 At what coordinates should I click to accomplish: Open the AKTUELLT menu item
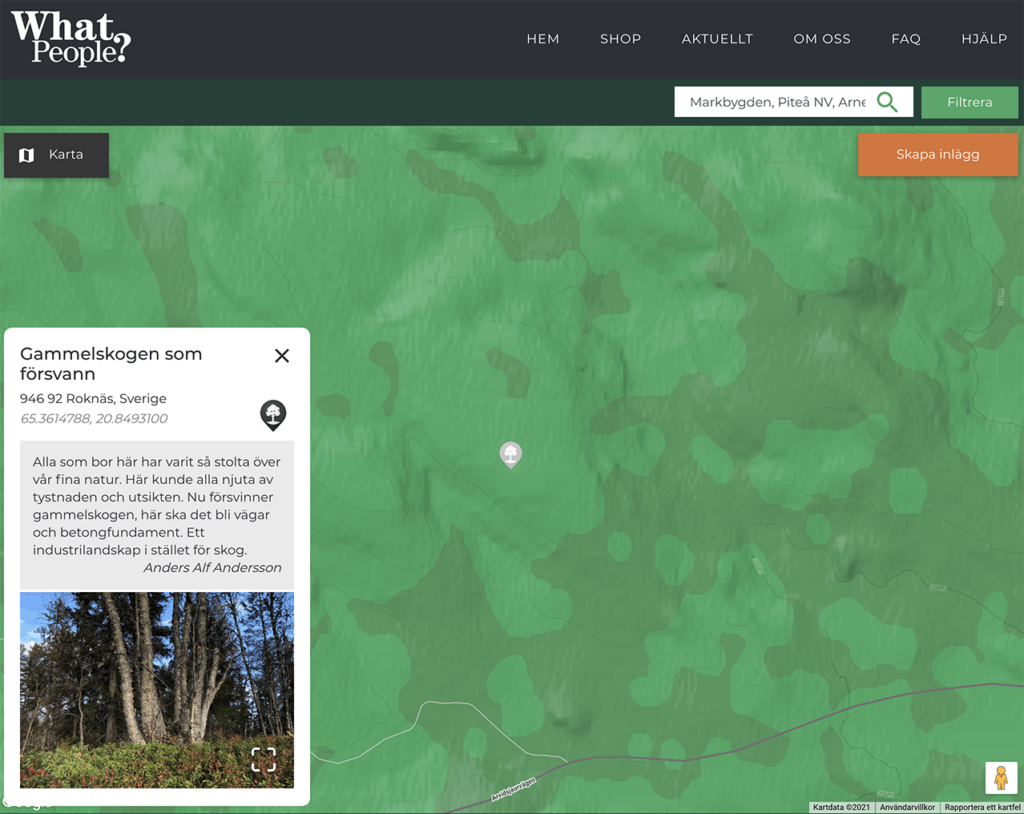717,39
